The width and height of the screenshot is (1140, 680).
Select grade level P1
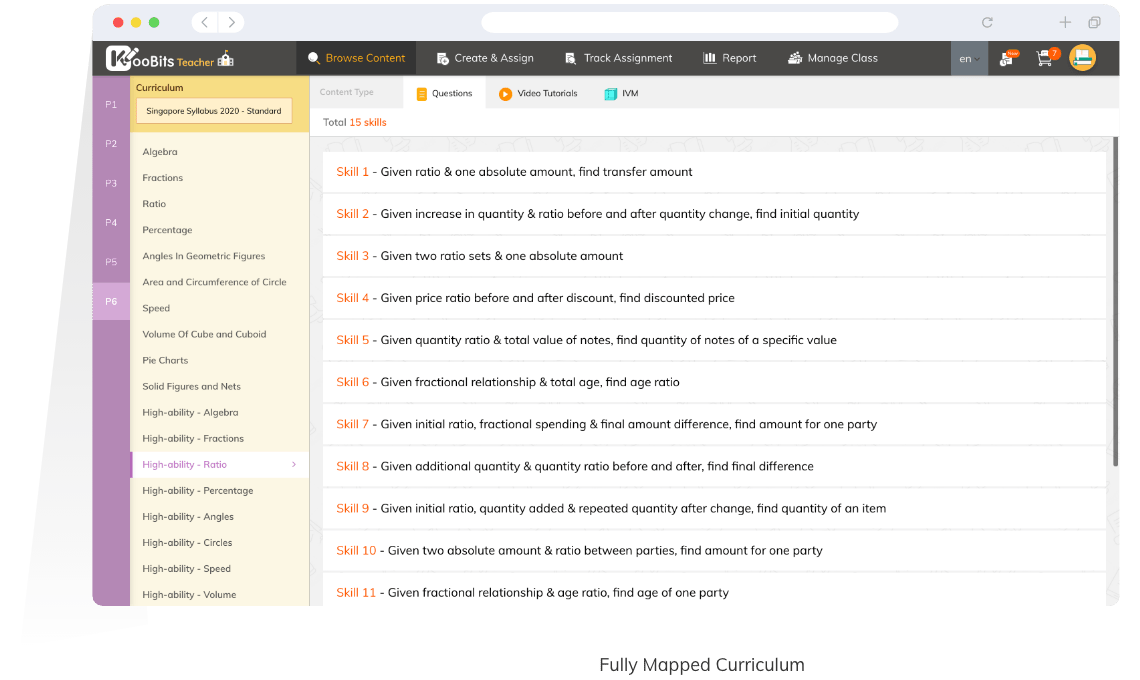(x=111, y=105)
